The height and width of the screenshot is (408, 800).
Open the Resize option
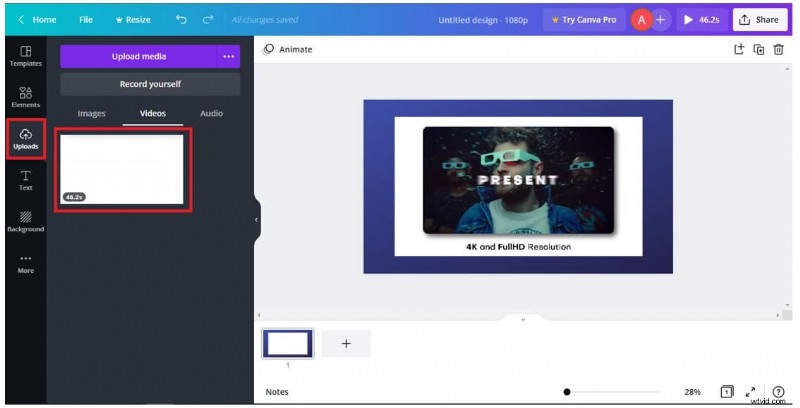pyautogui.click(x=133, y=19)
